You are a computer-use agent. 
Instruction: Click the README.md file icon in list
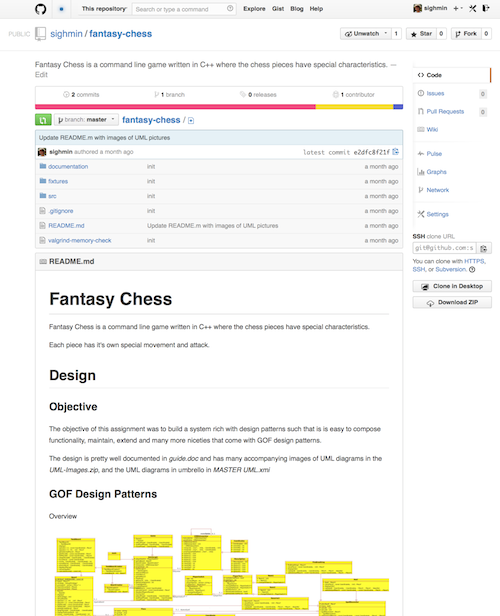[x=42, y=226]
